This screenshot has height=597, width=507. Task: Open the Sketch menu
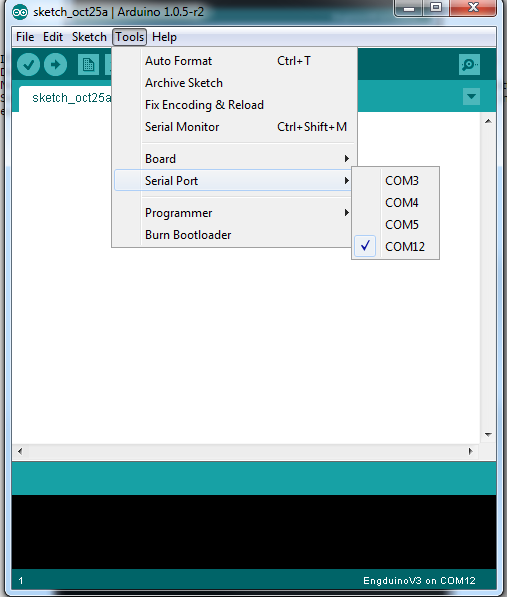coord(89,37)
